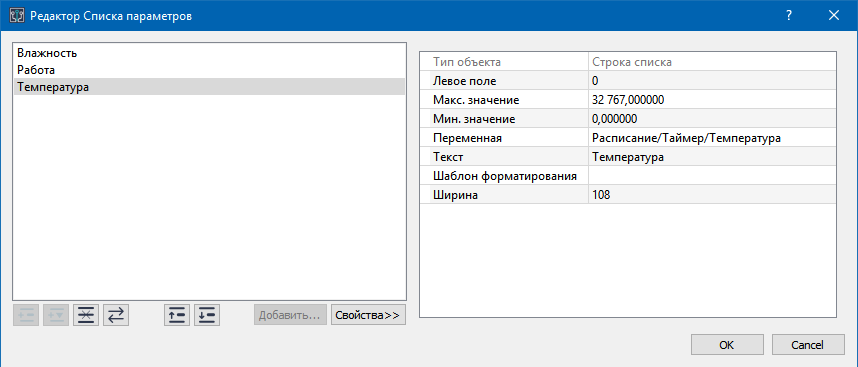Image resolution: width=858 pixels, height=367 pixels.
Task: Click the Левое поле property label
Action: pyautogui.click(x=465, y=81)
